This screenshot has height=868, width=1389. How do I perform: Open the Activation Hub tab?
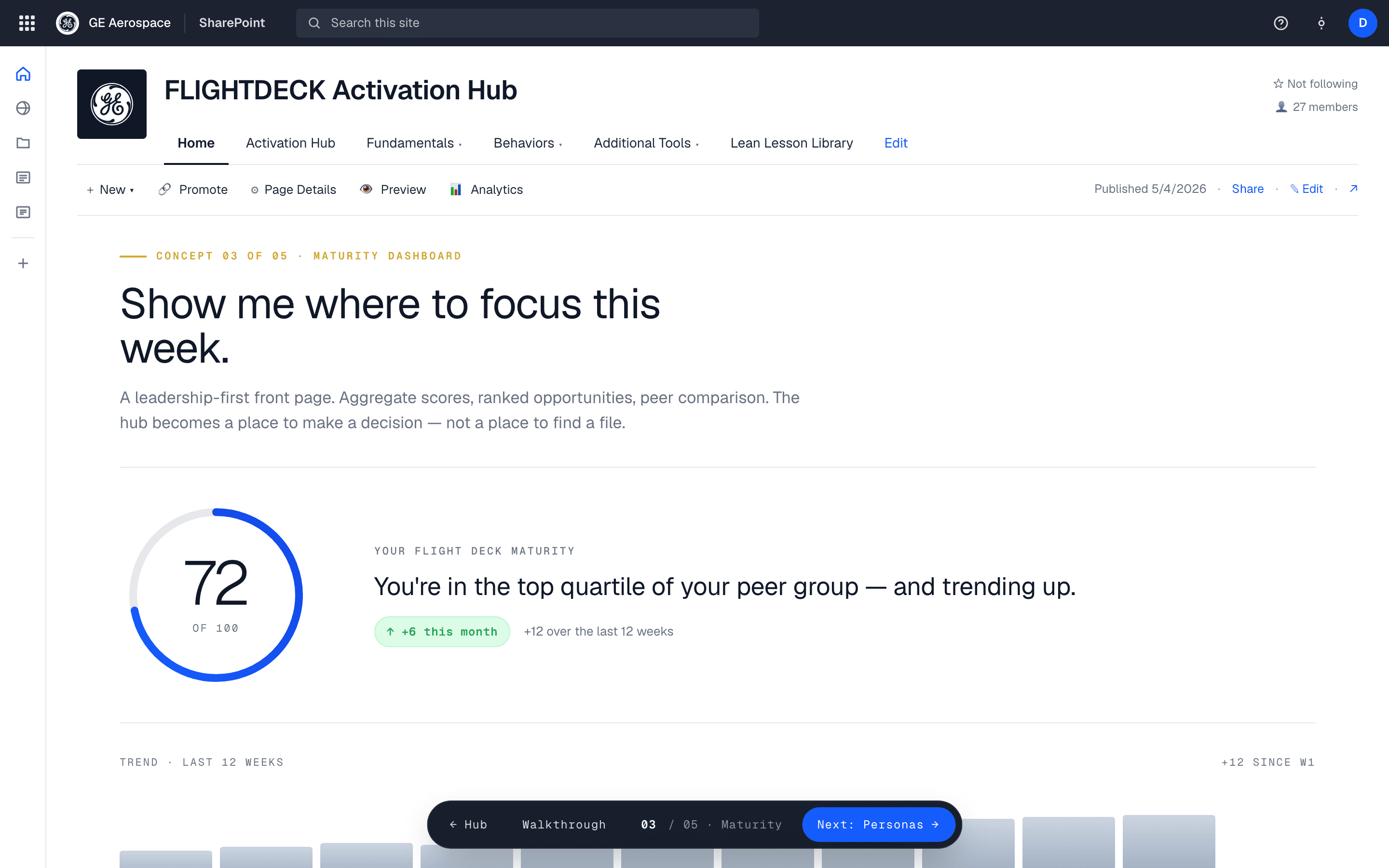290,143
